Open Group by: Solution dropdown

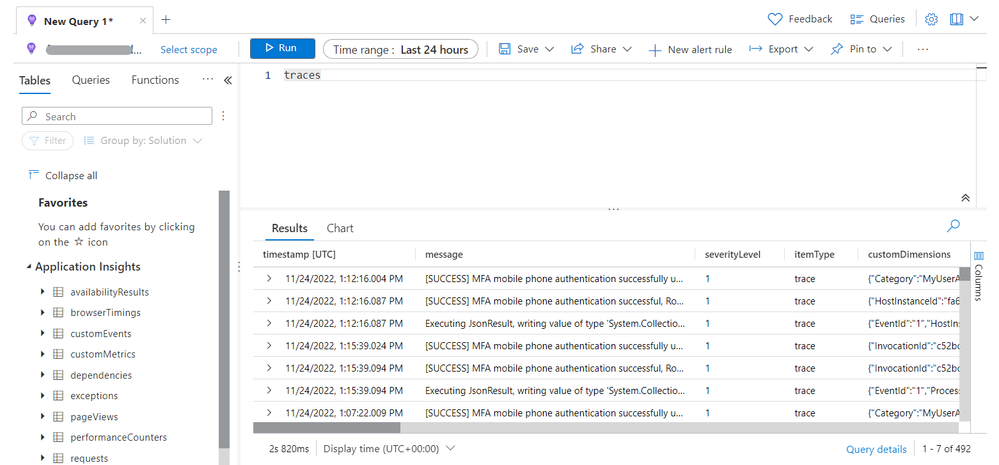tap(143, 141)
